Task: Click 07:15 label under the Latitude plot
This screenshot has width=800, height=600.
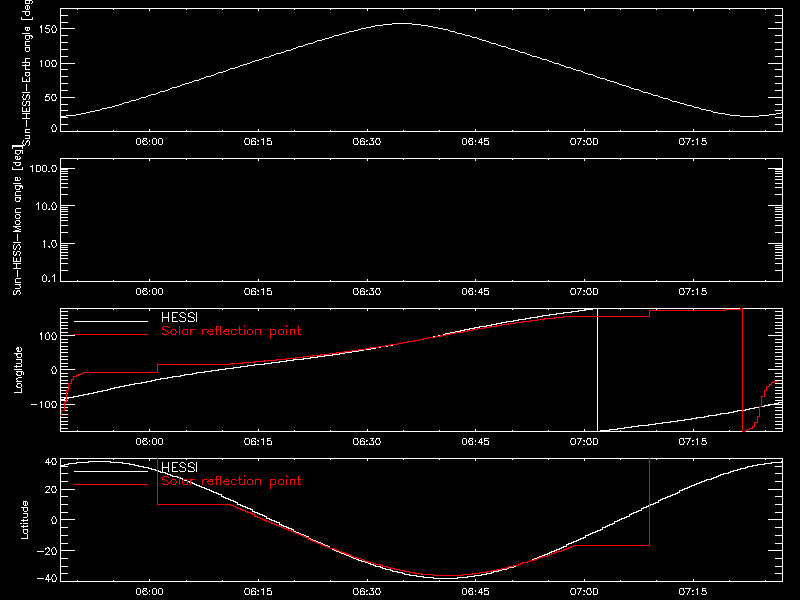Action: point(693,592)
